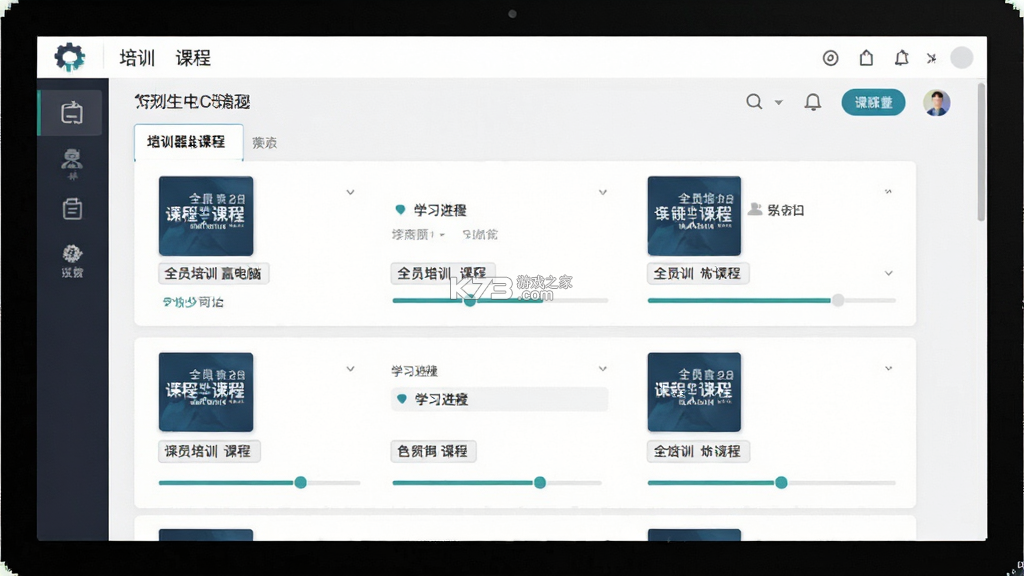The height and width of the screenshot is (576, 1024).
Task: Click the heart icon in the gray 学习进程 row
Action: point(402,398)
